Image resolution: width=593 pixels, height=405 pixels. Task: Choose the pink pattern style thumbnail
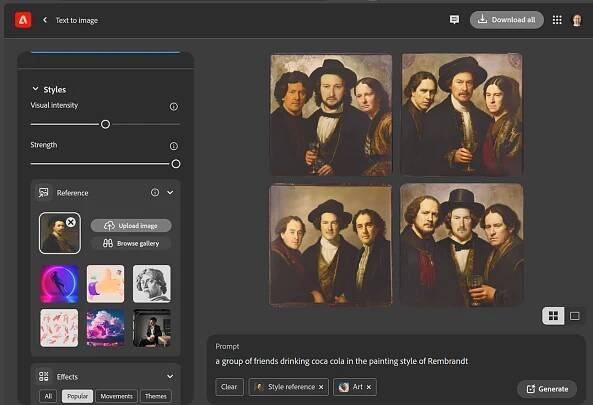pos(59,328)
